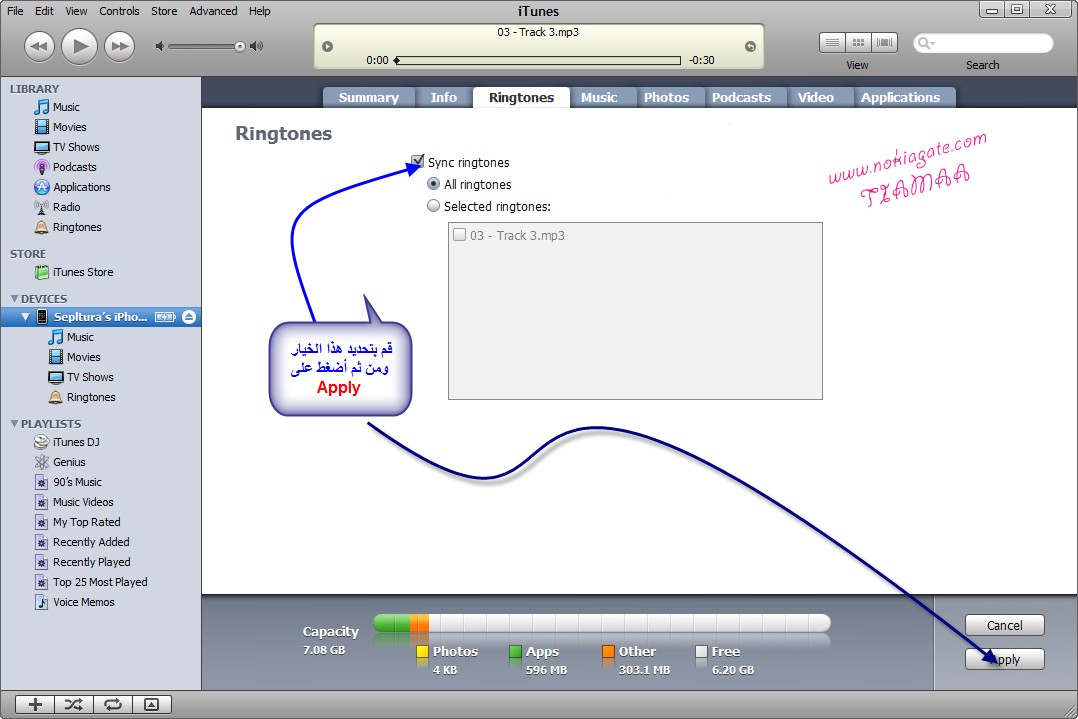
Task: Select the All ringtones radio button
Action: [x=433, y=185]
